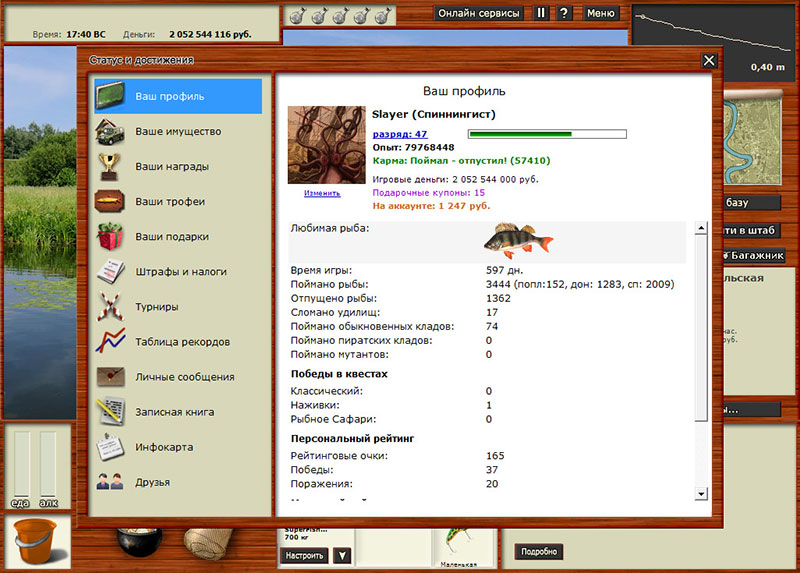The height and width of the screenshot is (573, 800).
Task: Click the mounted fish icon for Ваши трофеи
Action: point(110,202)
